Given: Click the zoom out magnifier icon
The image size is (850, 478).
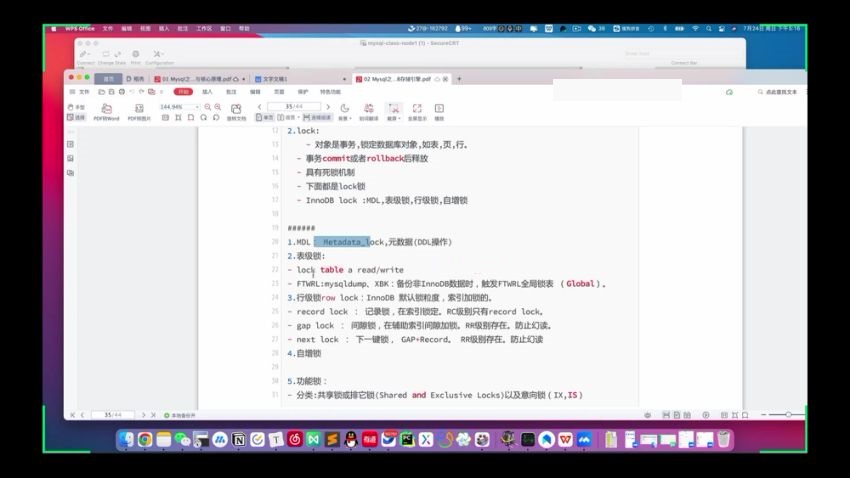Looking at the screenshot, I should [x=208, y=107].
